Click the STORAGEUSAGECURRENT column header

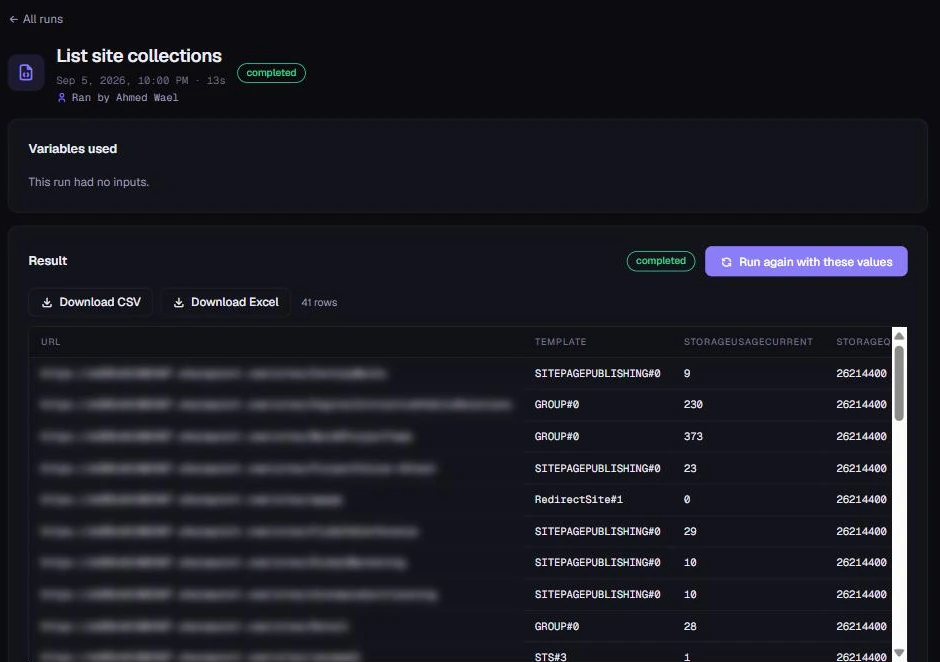(x=748, y=342)
